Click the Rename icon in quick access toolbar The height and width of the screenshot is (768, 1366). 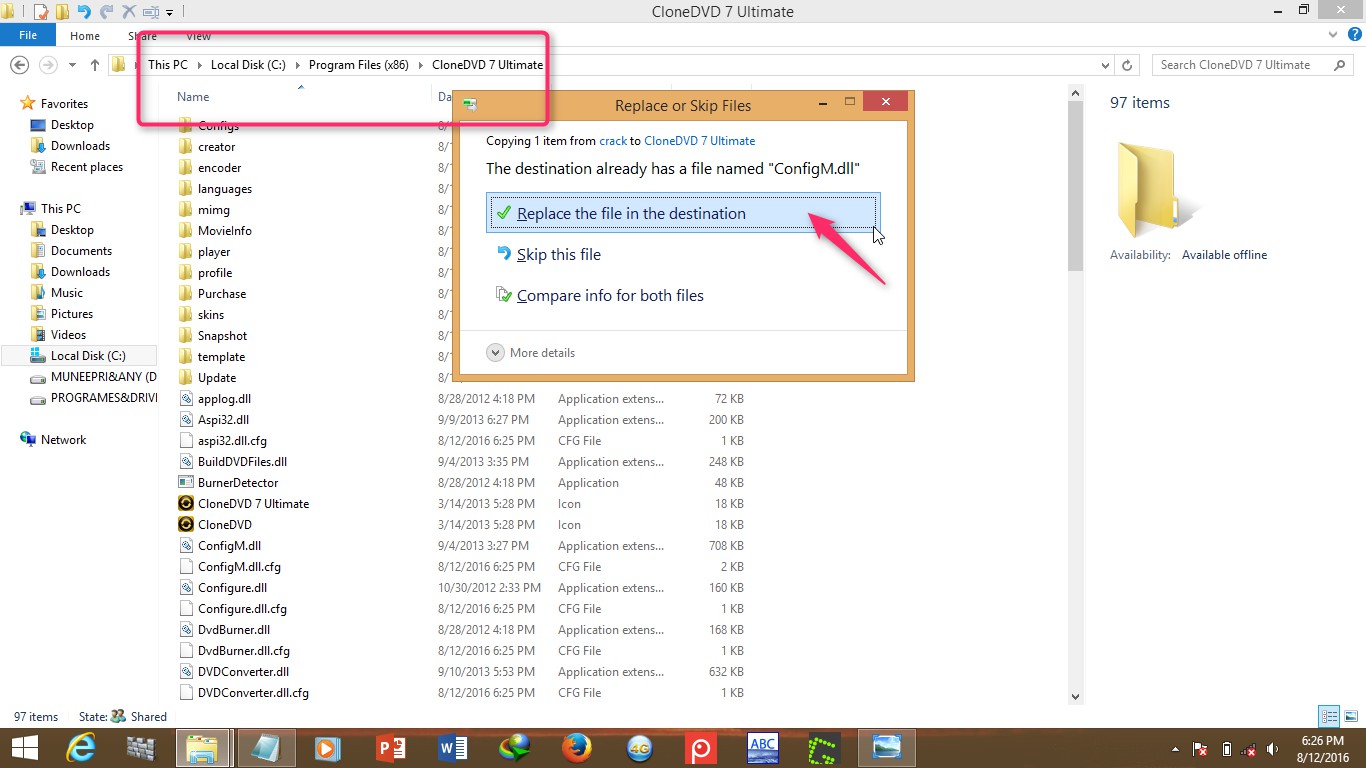click(x=151, y=12)
